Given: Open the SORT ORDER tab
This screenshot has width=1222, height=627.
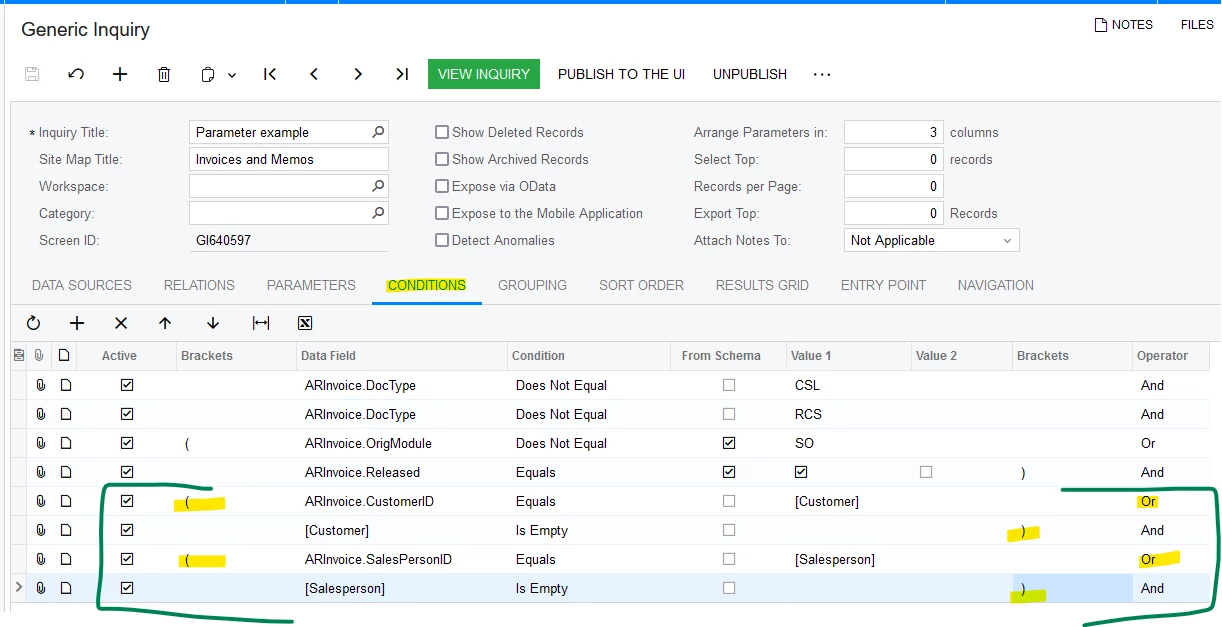Looking at the screenshot, I should click(641, 285).
